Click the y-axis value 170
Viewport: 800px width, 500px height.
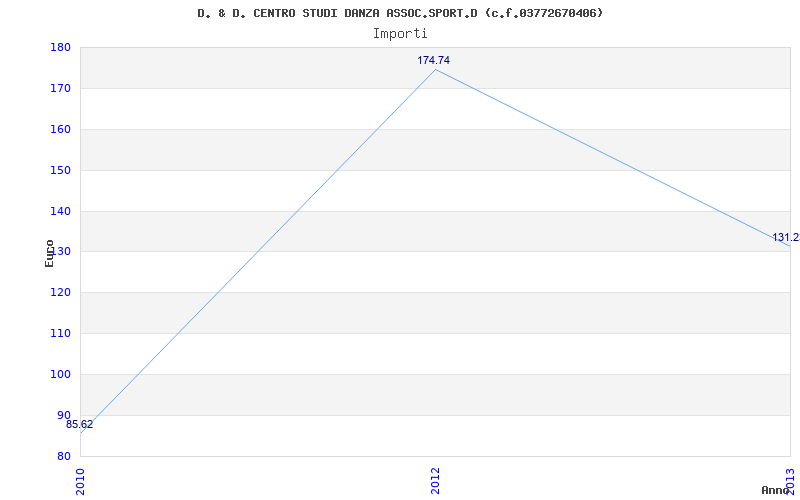click(x=60, y=88)
